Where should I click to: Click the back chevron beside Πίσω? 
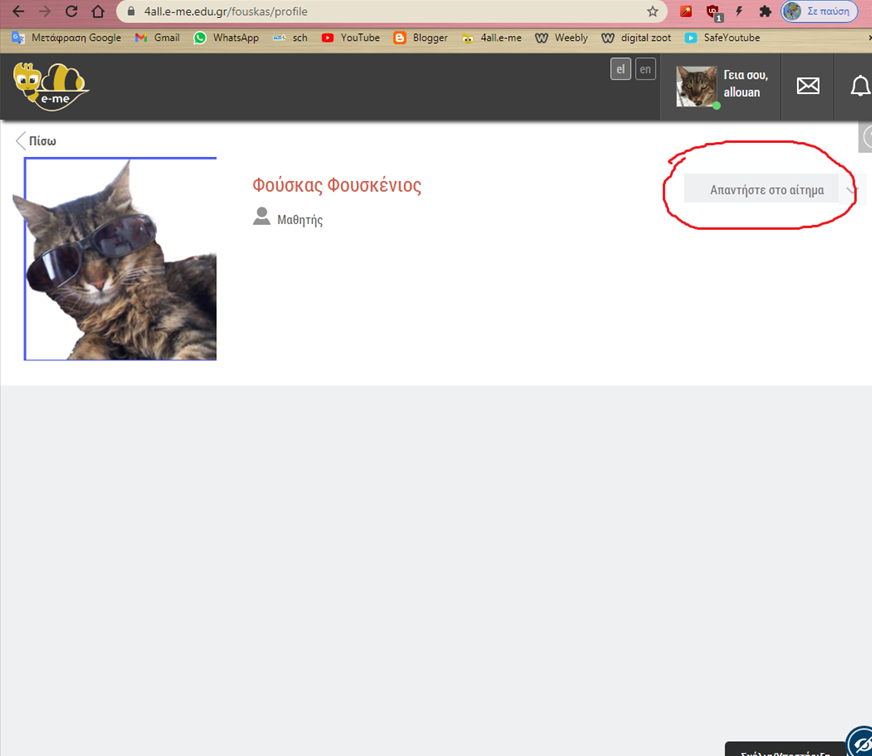pos(21,141)
